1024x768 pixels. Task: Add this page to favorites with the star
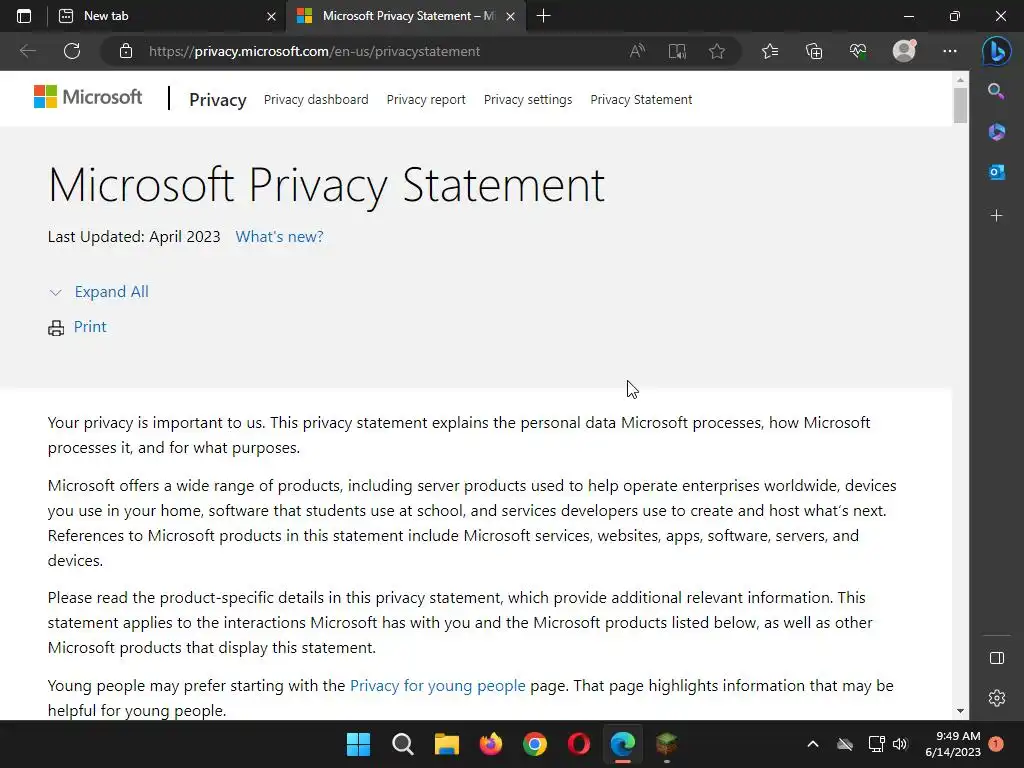(x=717, y=51)
